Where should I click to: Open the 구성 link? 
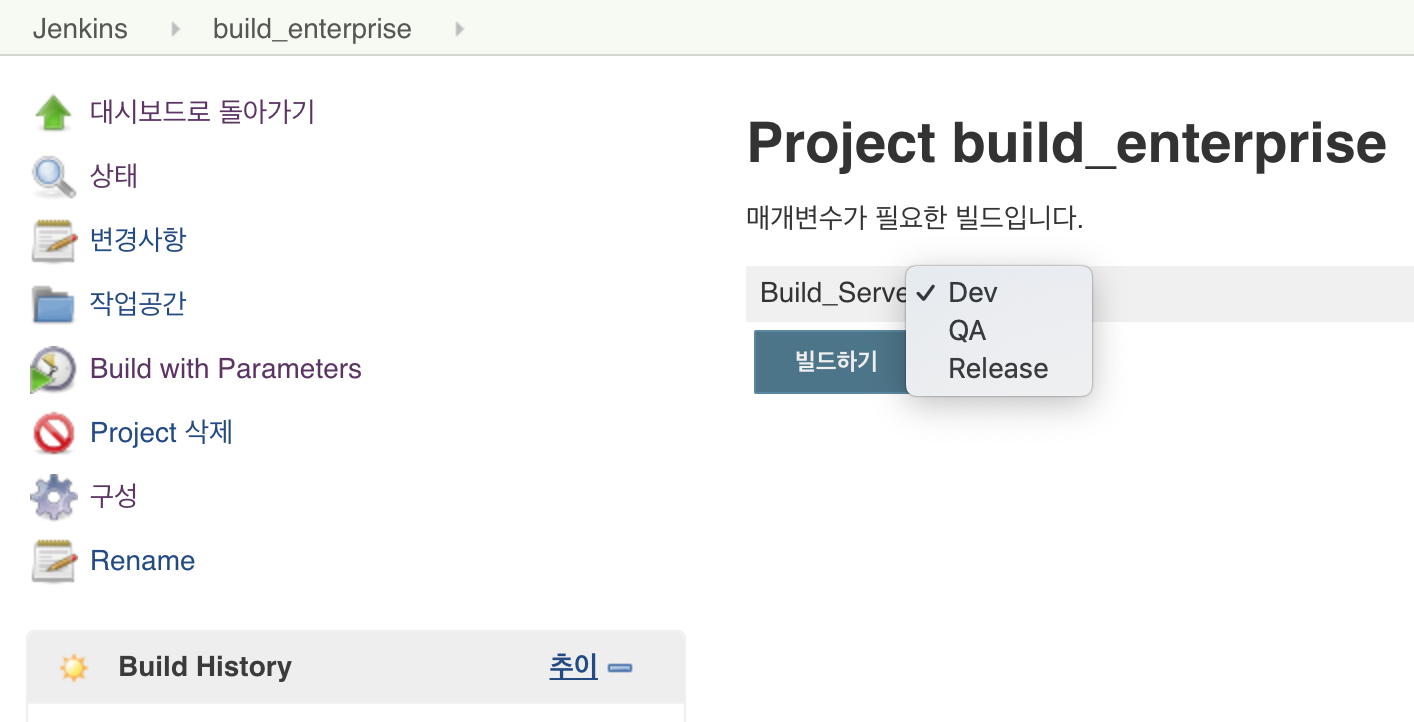tap(114, 496)
